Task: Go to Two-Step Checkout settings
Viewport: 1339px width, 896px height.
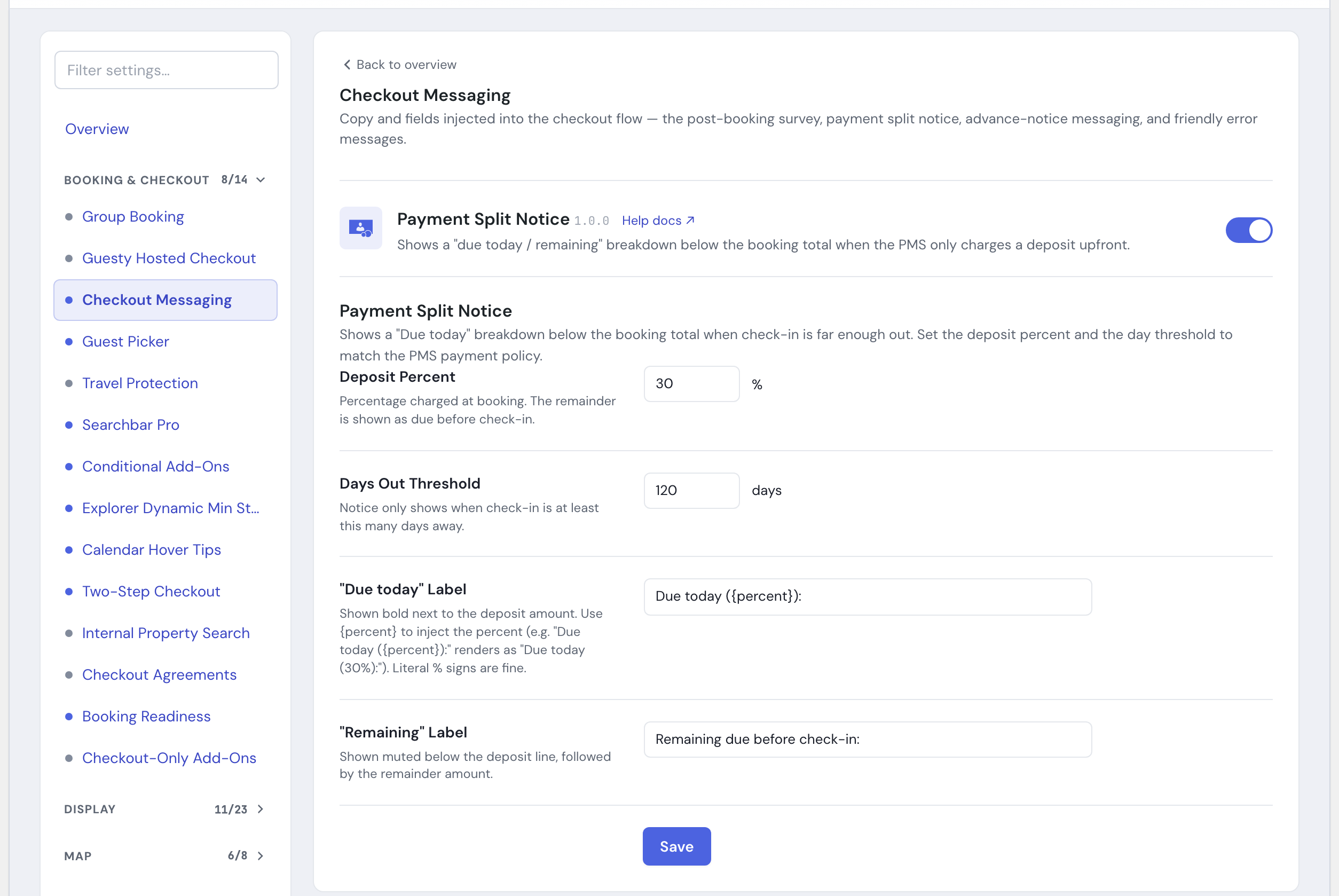Action: click(152, 592)
